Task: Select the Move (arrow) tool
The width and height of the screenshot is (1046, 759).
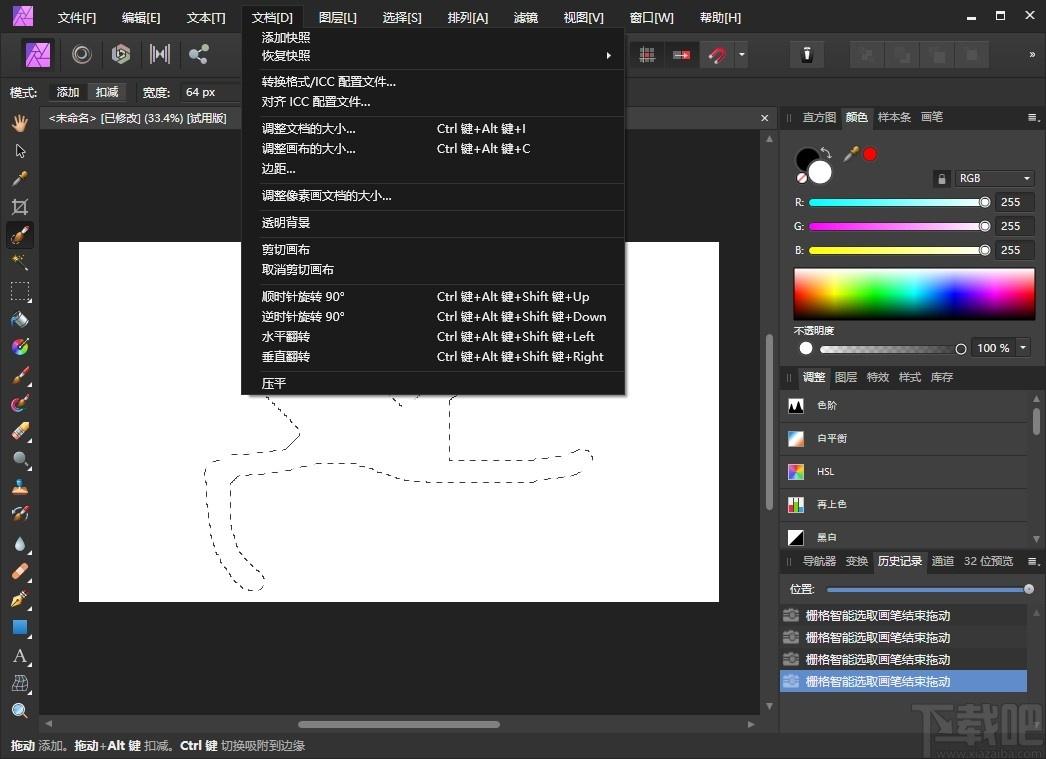Action: pos(20,151)
